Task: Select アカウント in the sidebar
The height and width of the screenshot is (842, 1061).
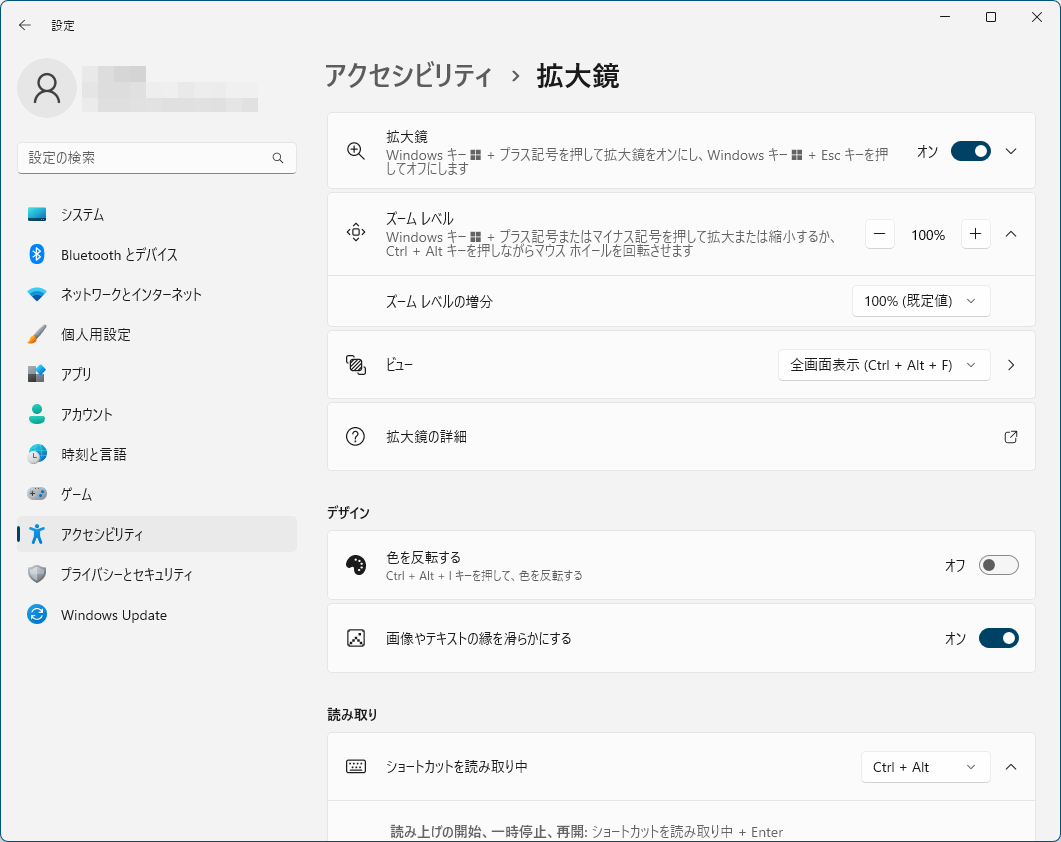Action: click(x=87, y=414)
